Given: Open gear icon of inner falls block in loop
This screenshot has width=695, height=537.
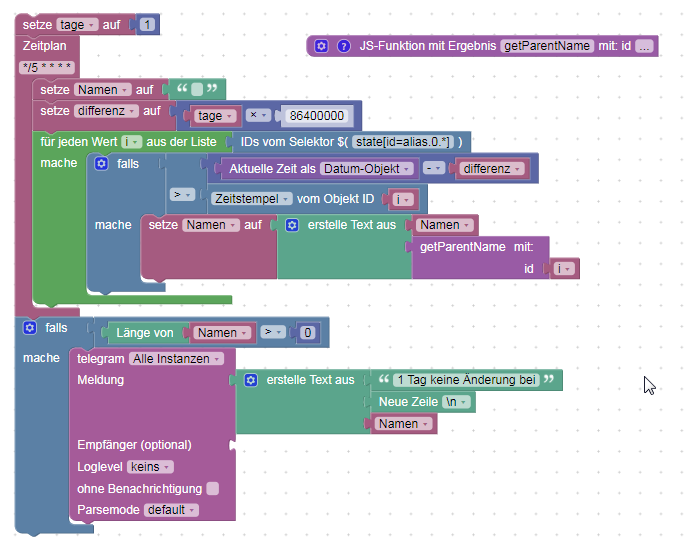Looking at the screenshot, I should pos(102,163).
